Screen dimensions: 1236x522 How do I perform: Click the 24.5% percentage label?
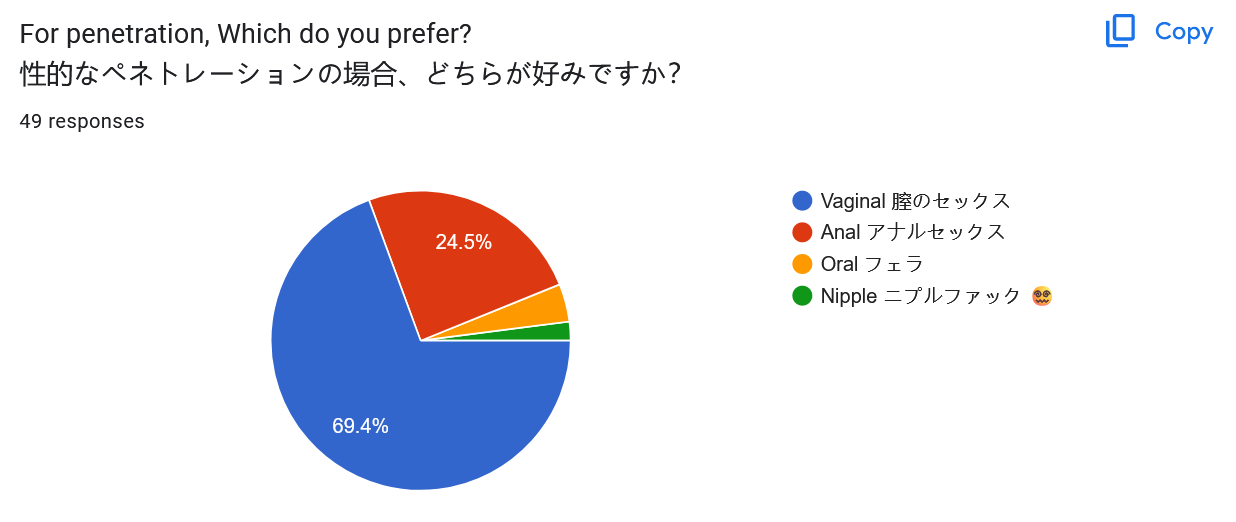point(463,242)
